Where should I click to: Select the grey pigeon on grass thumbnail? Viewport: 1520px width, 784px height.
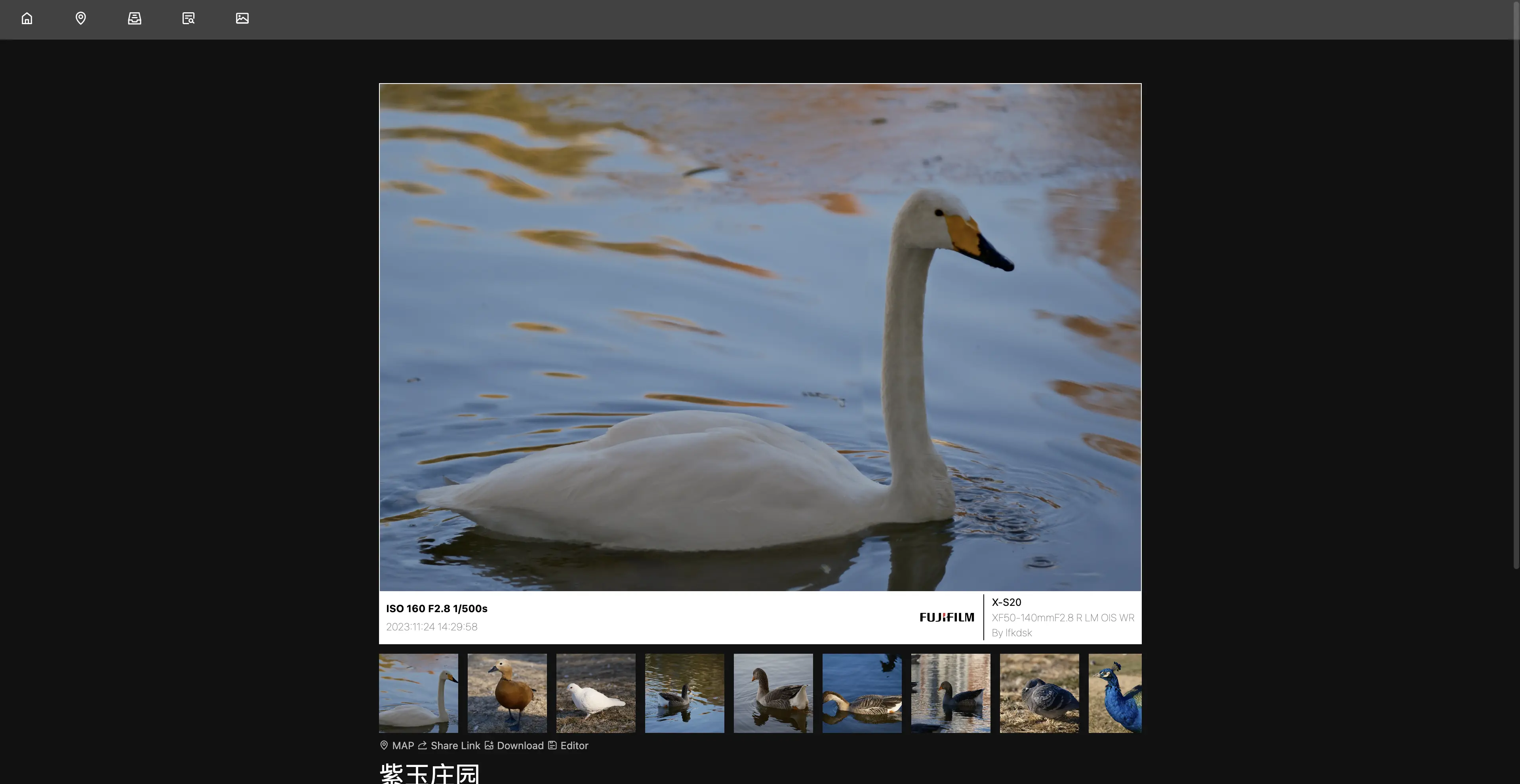pyautogui.click(x=1039, y=693)
